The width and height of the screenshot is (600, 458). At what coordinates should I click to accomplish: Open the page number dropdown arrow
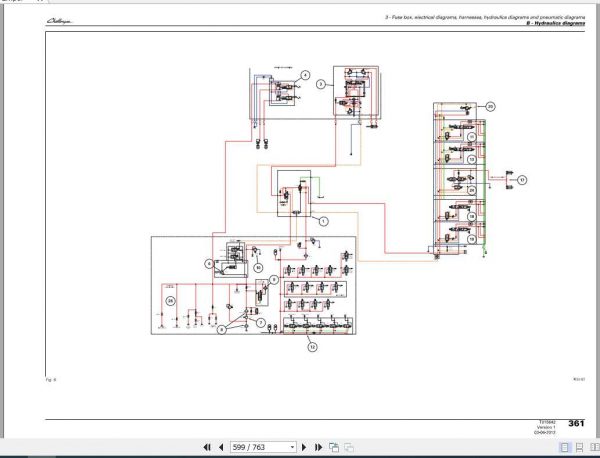(292, 447)
